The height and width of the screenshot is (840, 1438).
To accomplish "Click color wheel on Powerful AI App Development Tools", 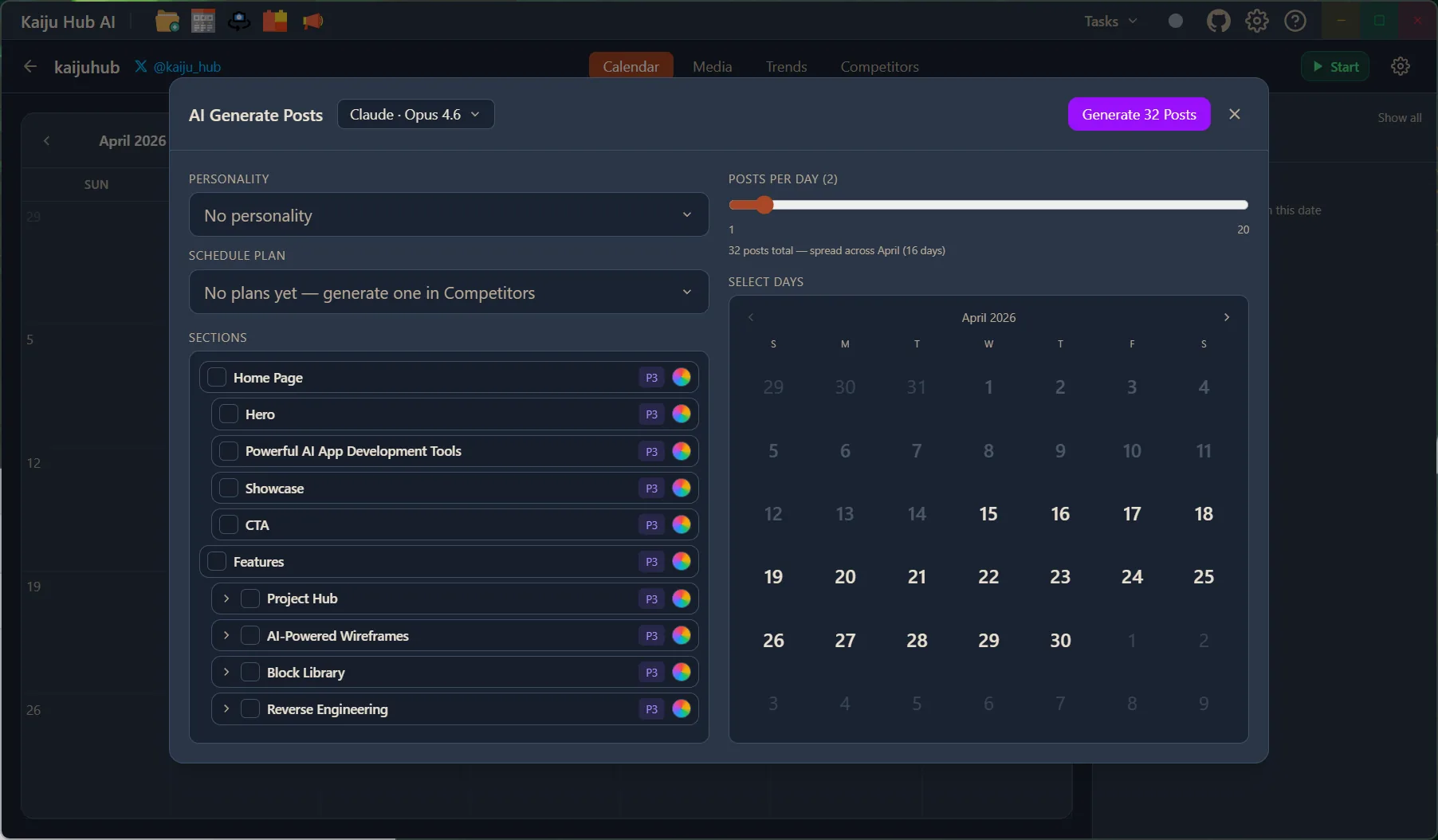I will [682, 451].
